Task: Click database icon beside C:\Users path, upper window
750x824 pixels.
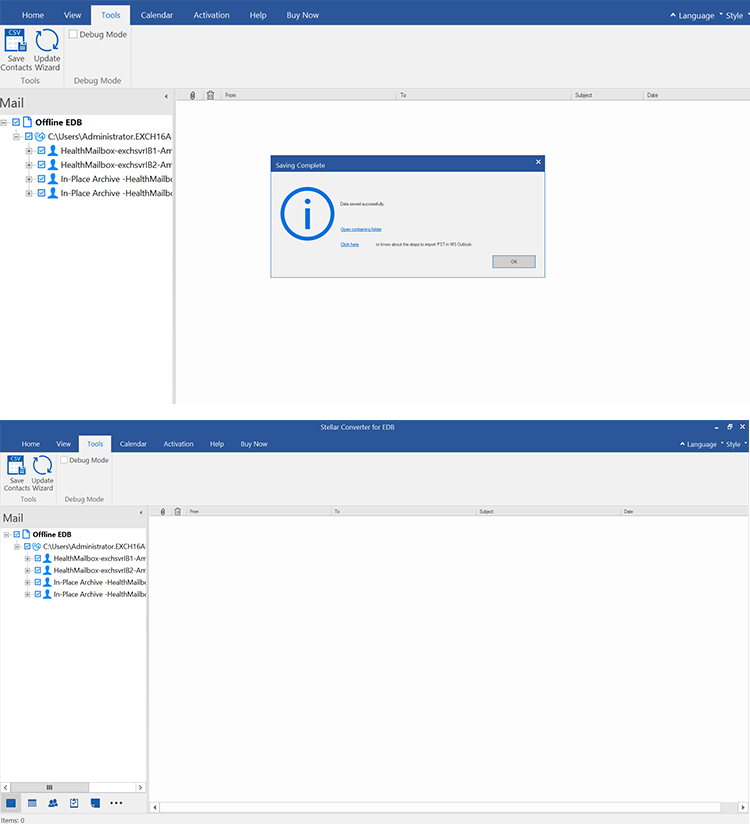Action: pyautogui.click(x=40, y=137)
